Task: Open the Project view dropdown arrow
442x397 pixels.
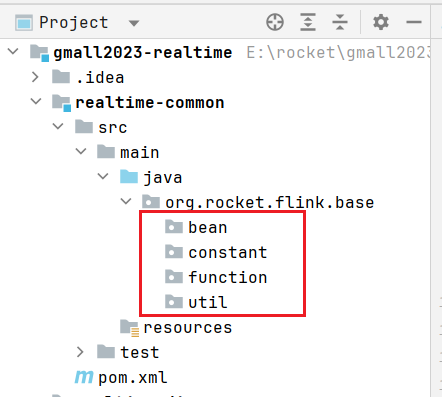Action: pyautogui.click(x=134, y=23)
